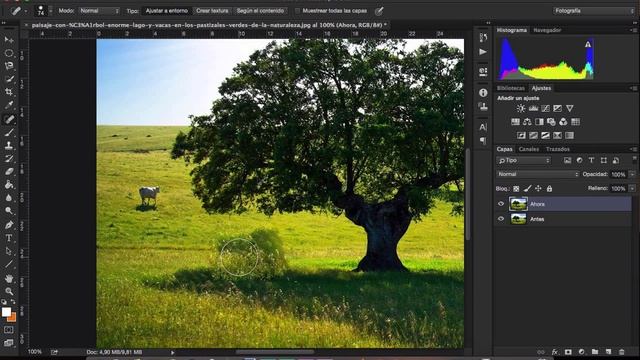Toggle lock all padlock icon
Screen dimensions: 640x360
point(549,189)
